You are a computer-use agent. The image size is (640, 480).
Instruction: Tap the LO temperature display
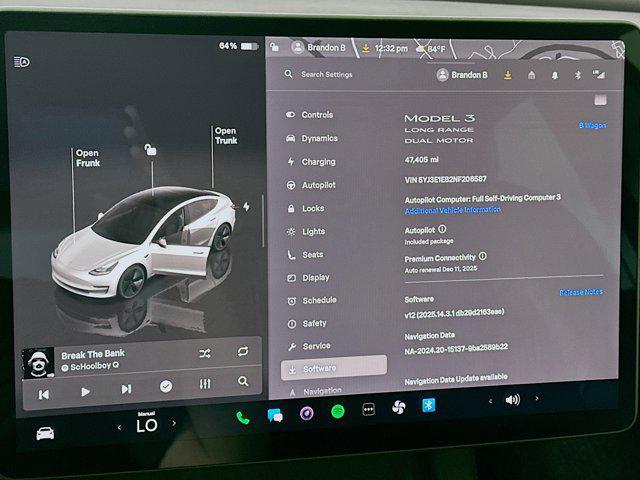[147, 424]
